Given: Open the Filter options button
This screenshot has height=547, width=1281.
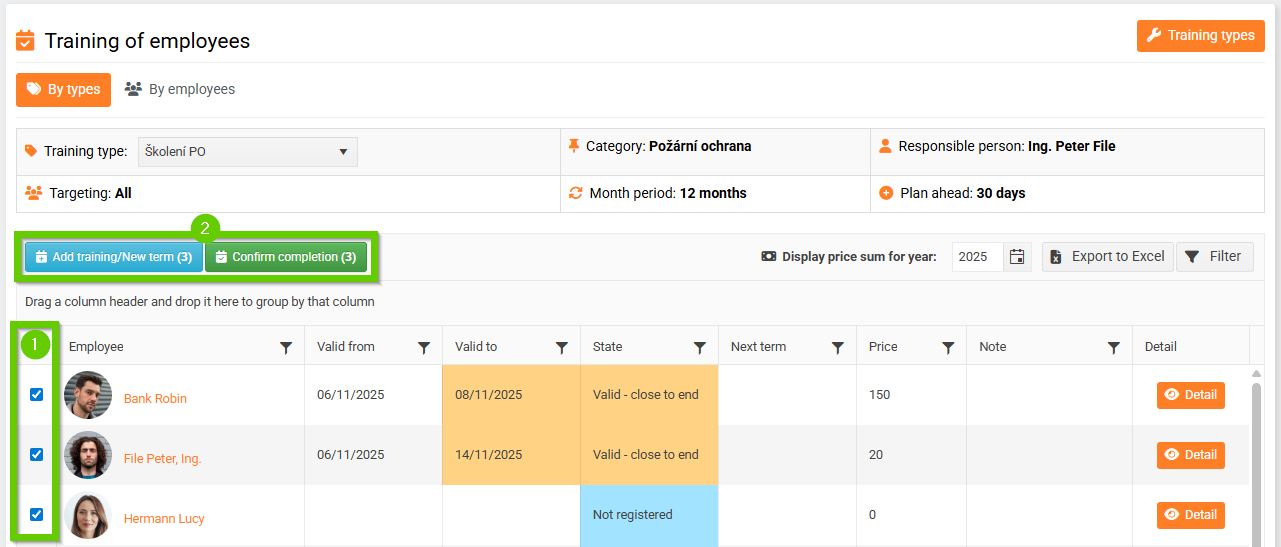Looking at the screenshot, I should point(1214,257).
